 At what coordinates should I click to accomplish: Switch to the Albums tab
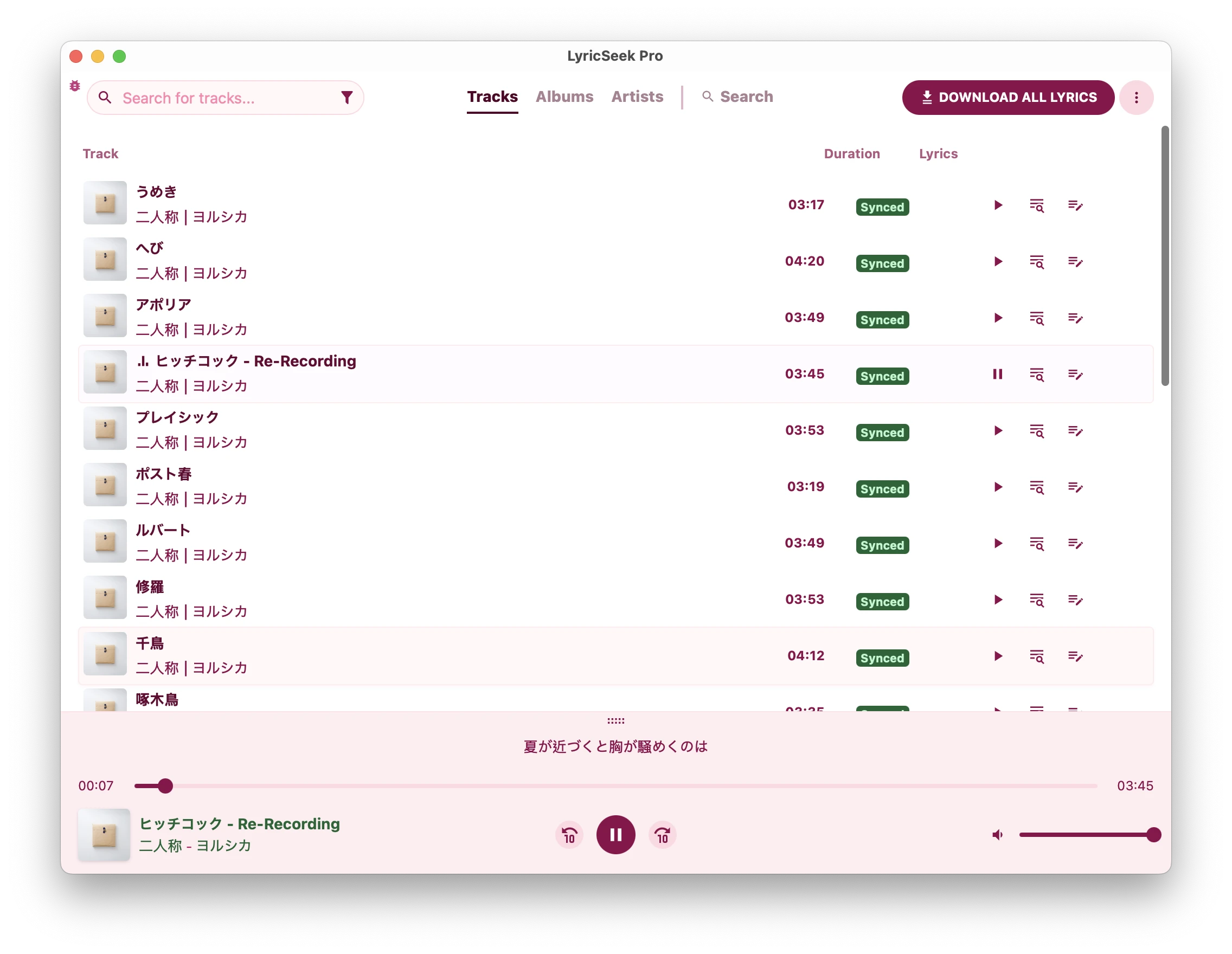564,97
